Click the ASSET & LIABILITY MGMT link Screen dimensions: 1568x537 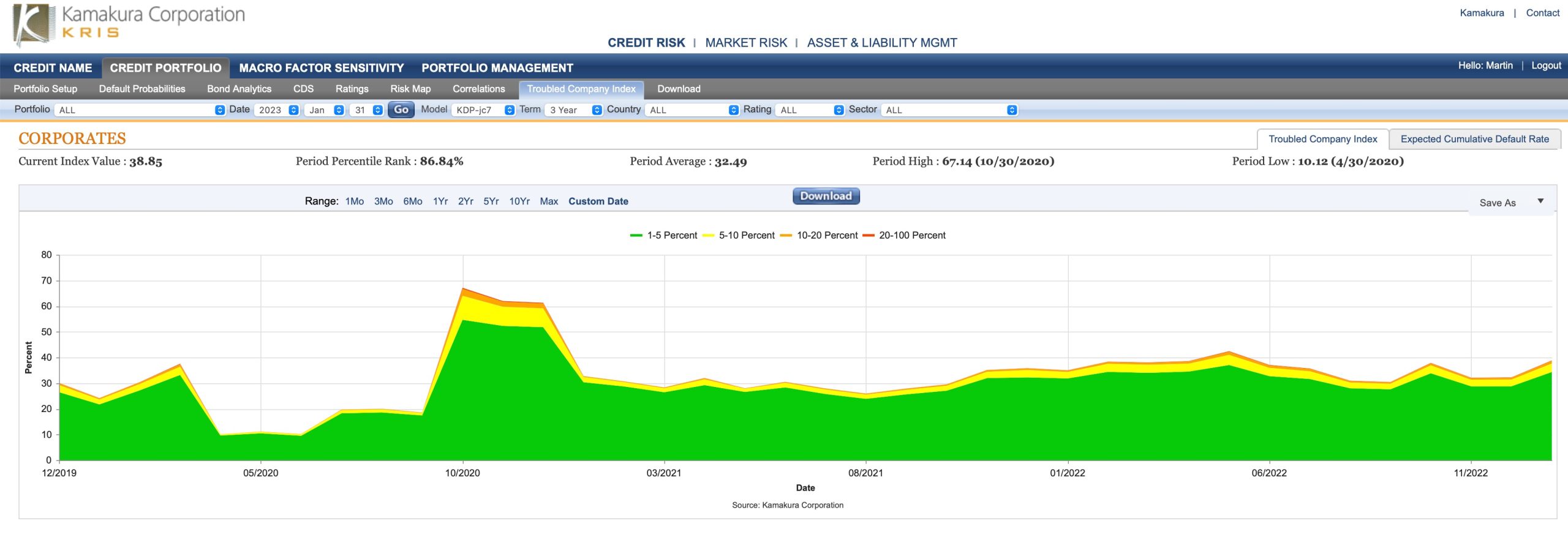(x=882, y=43)
